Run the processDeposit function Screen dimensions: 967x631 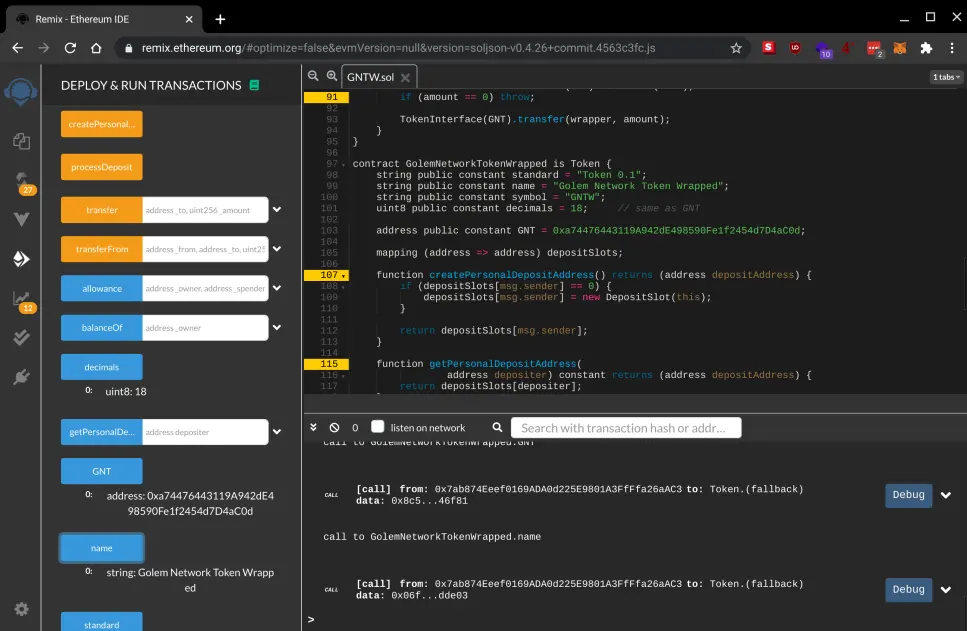coord(102,167)
